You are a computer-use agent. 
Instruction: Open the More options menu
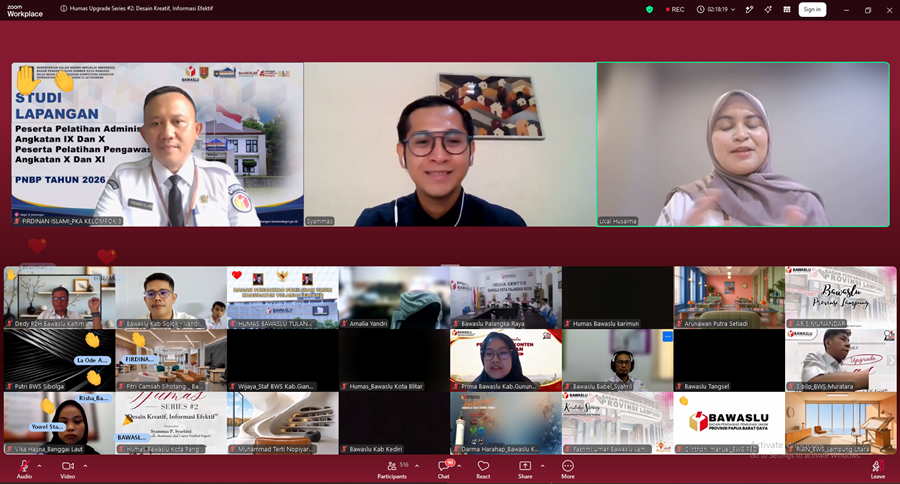pyautogui.click(x=568, y=470)
